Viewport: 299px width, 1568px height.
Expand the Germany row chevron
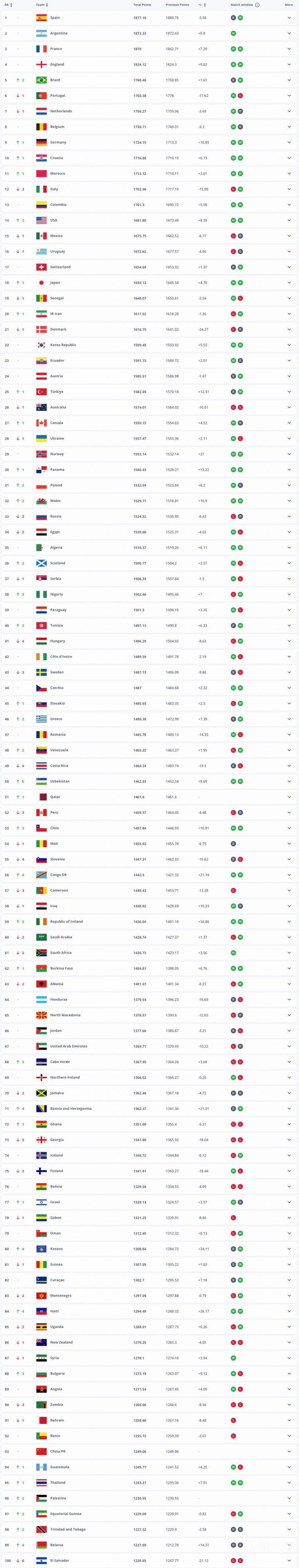(289, 143)
